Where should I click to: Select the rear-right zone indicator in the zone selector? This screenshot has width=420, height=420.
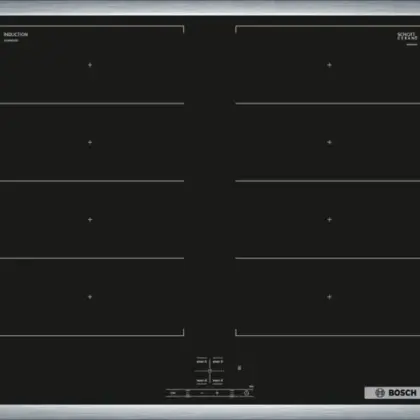point(218,361)
